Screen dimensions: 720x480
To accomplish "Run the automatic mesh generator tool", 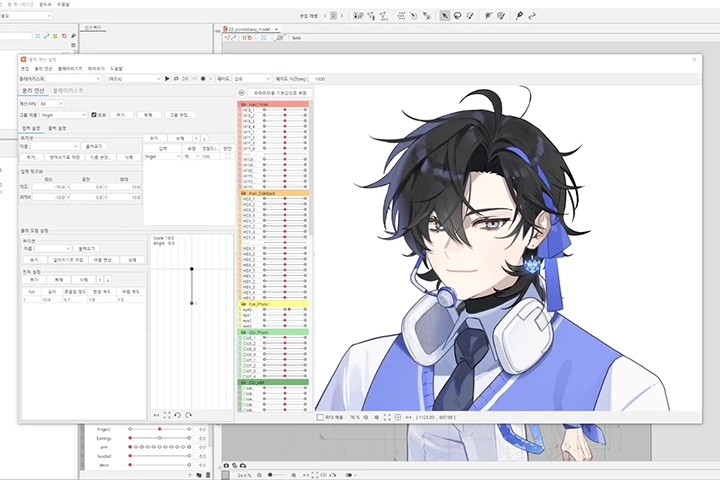I will (x=384, y=16).
